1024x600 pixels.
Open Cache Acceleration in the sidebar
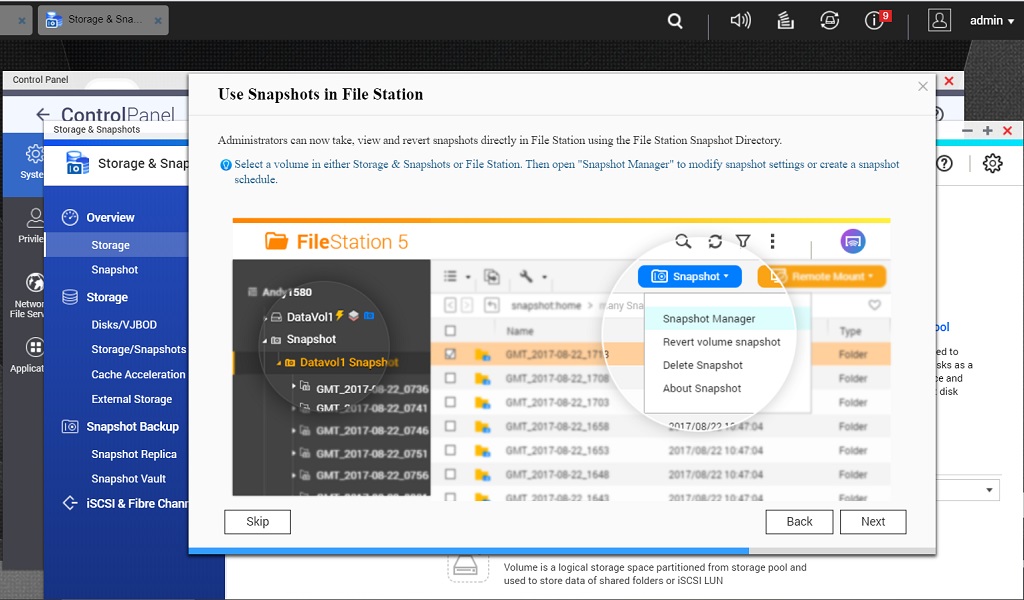pos(138,374)
